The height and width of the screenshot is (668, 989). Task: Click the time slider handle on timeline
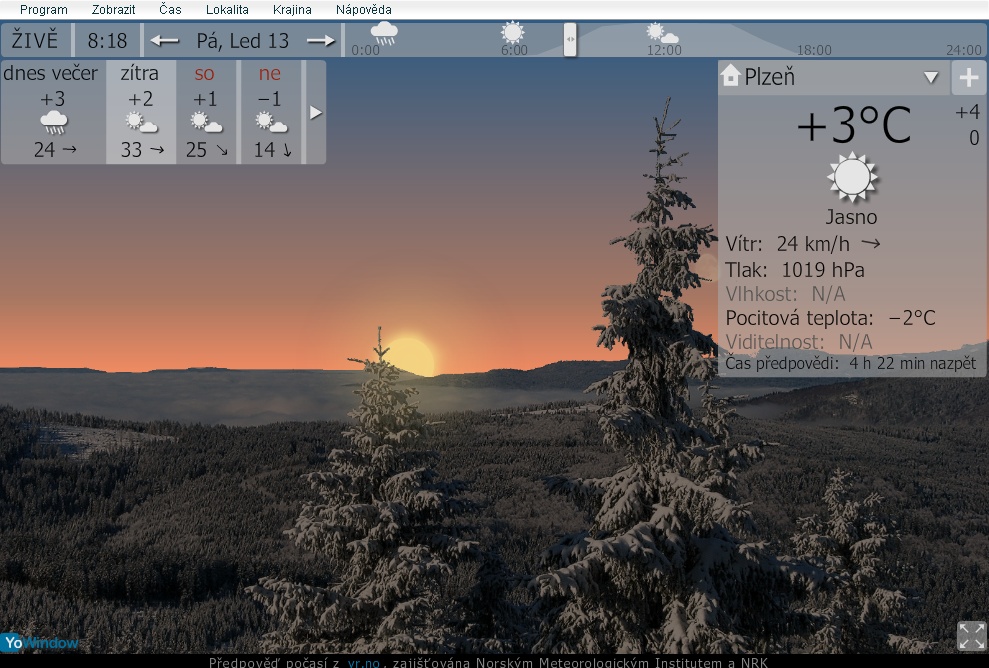pos(570,40)
